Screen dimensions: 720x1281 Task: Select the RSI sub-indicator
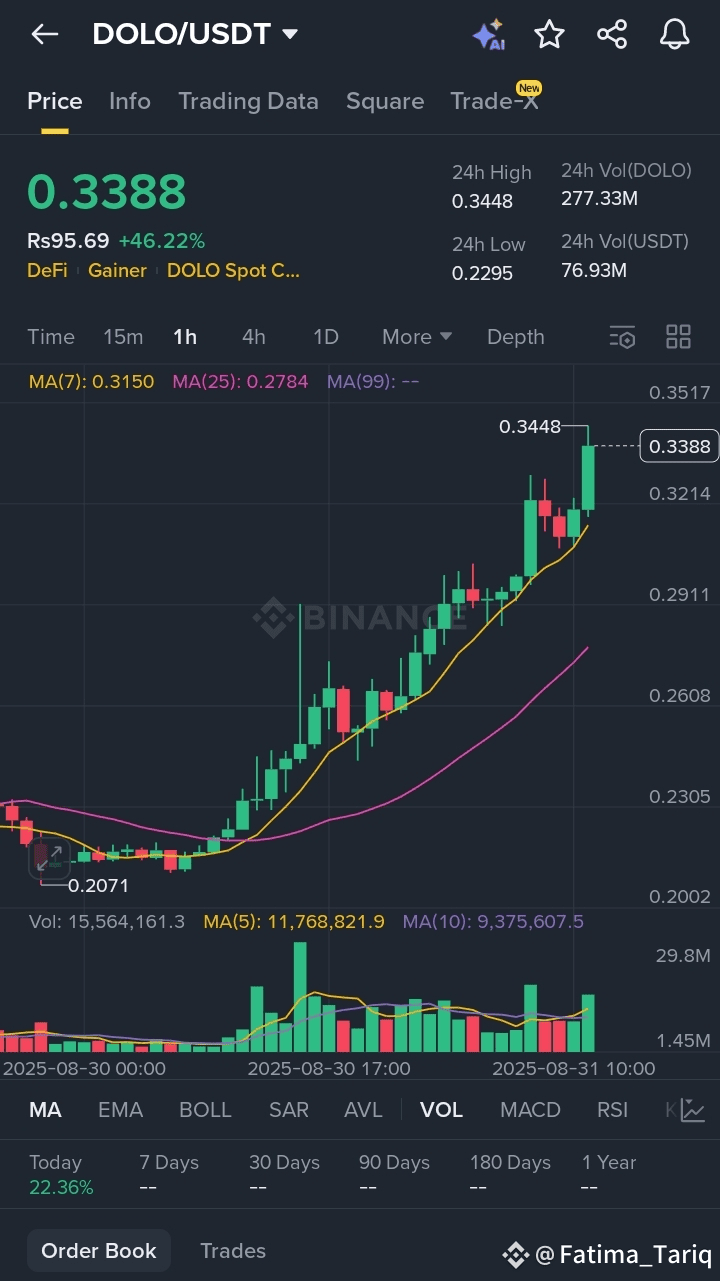point(612,1110)
